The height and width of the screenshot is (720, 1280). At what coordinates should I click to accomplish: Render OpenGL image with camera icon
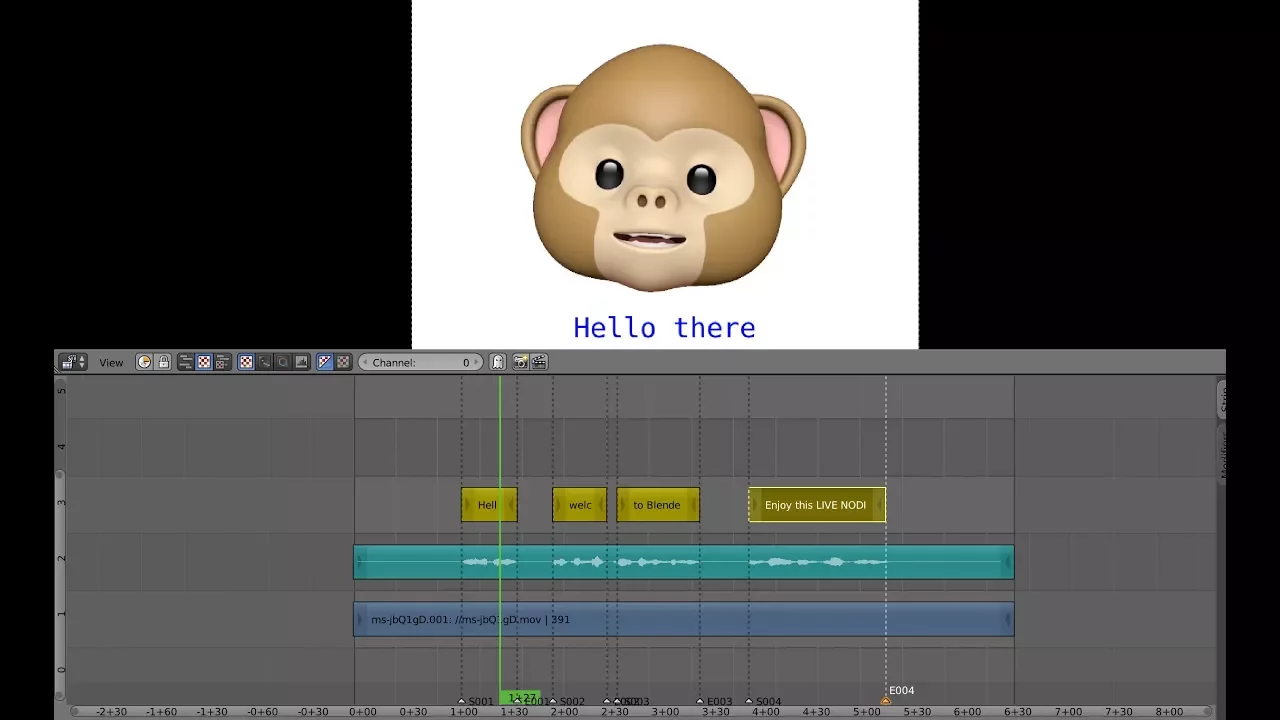pos(520,362)
